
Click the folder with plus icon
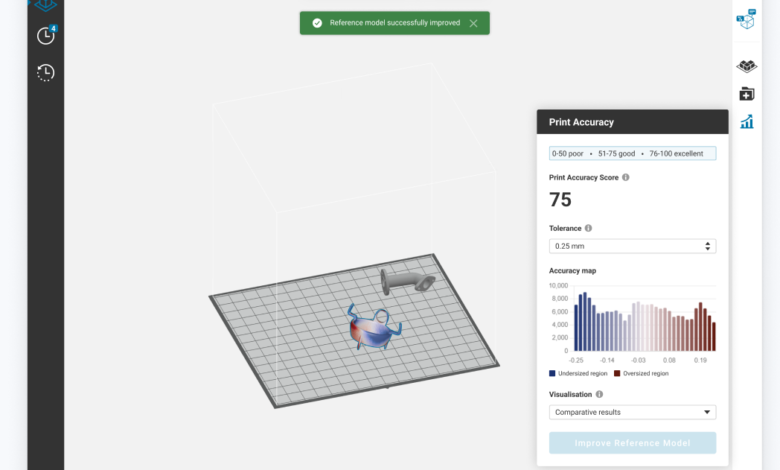[x=746, y=94]
